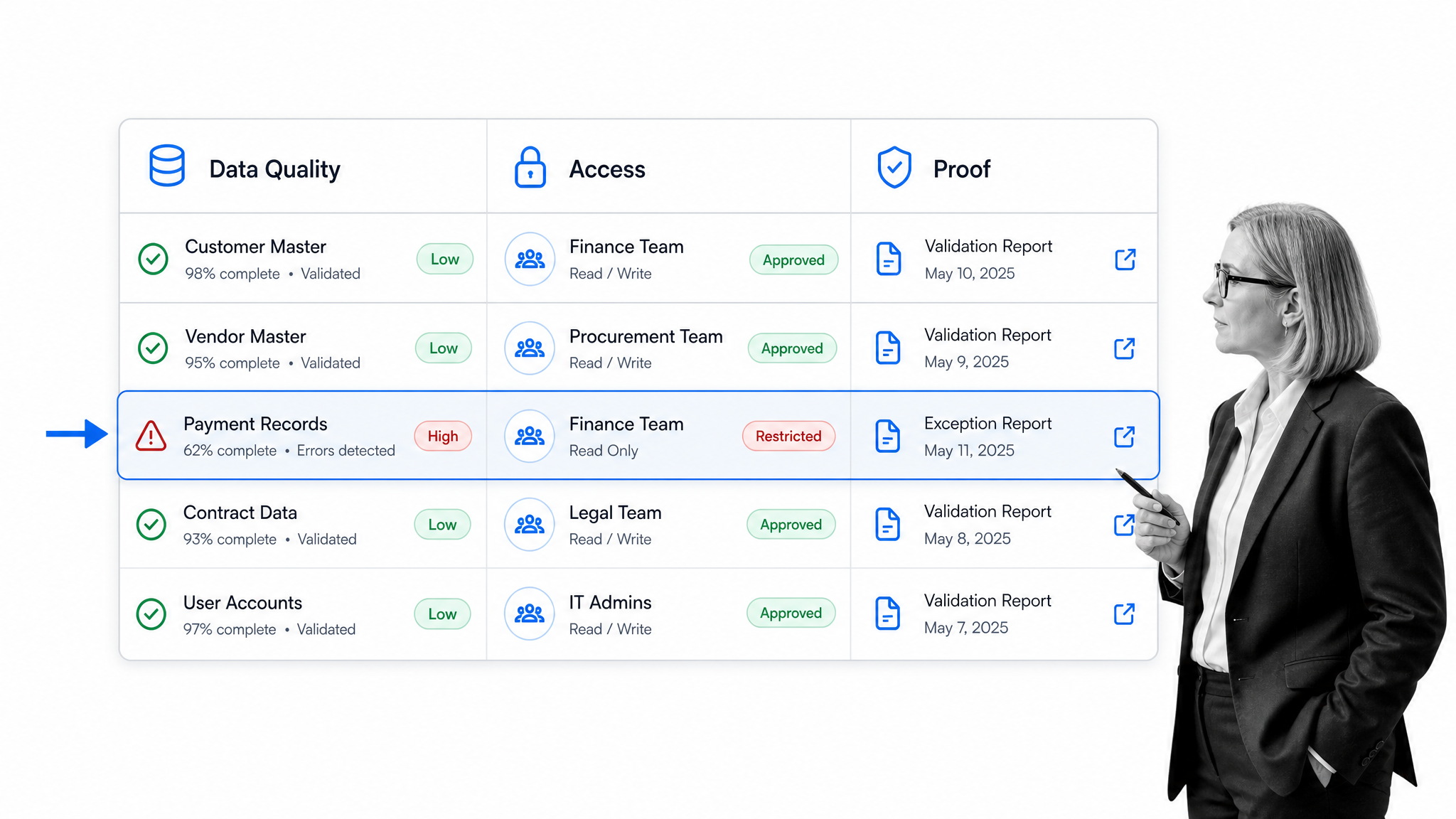Viewport: 1456px width, 819px height.
Task: Click the Procurement Team group icon
Action: tap(530, 348)
